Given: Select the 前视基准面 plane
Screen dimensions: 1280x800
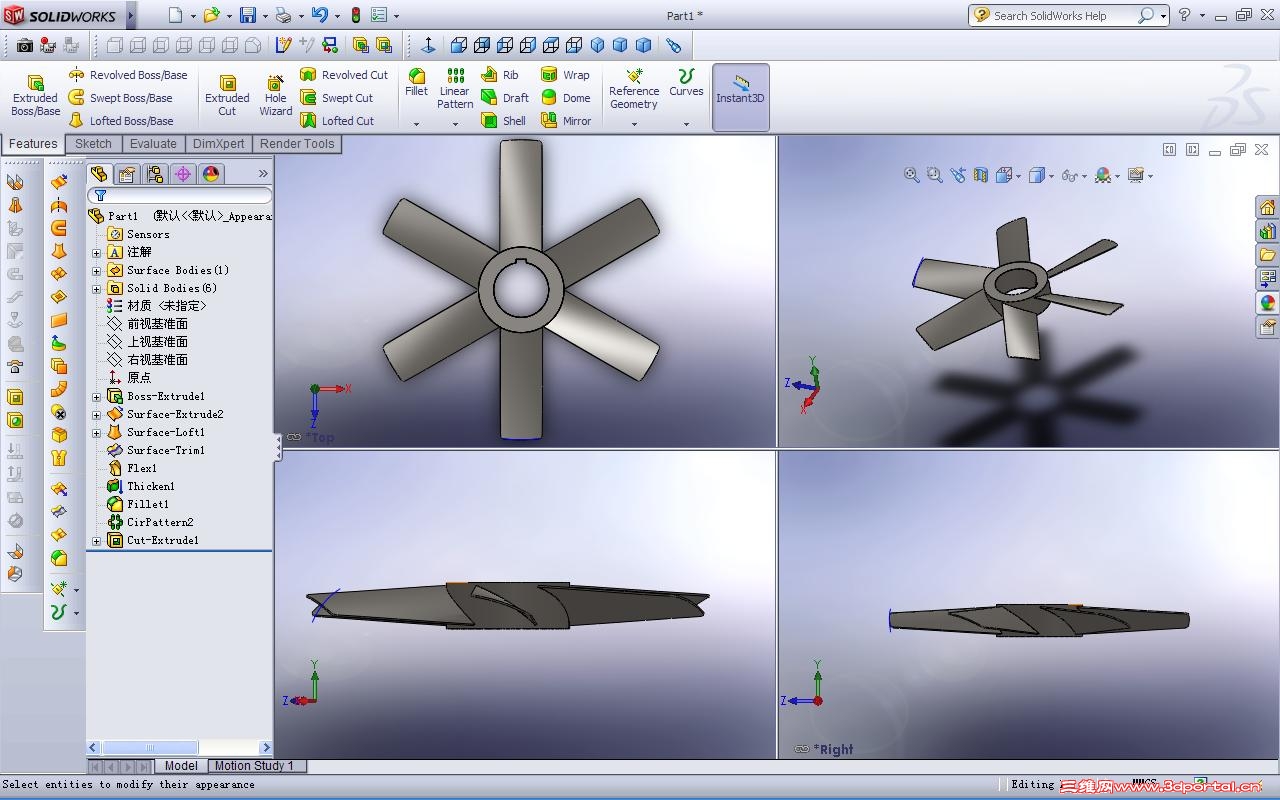Looking at the screenshot, I should click(x=147, y=324).
